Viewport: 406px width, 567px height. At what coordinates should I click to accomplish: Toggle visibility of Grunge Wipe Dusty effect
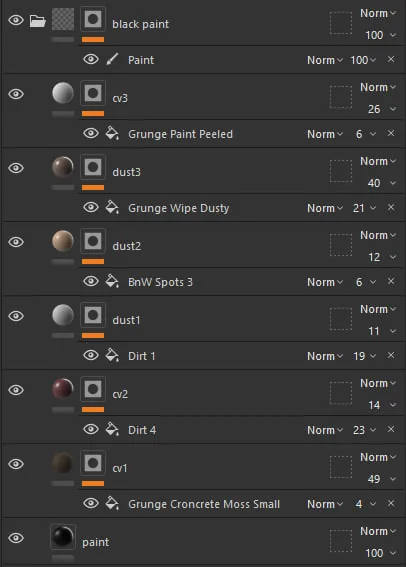point(91,207)
